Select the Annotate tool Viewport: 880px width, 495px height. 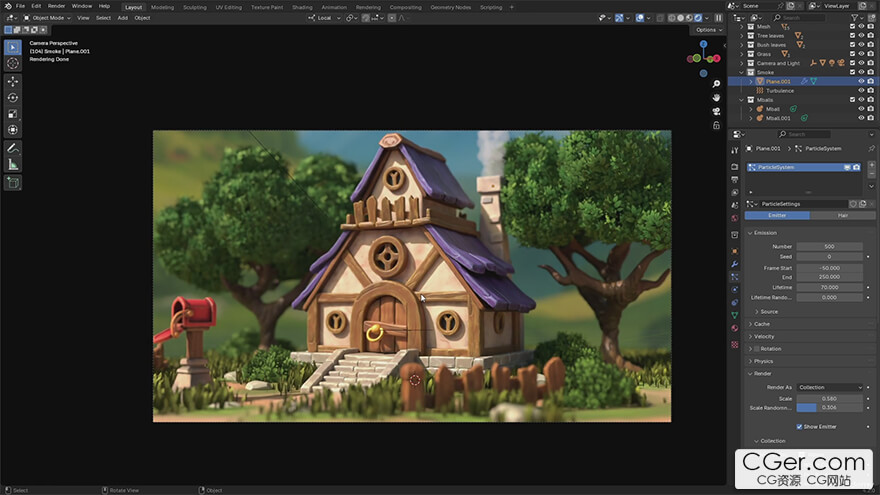(13, 147)
